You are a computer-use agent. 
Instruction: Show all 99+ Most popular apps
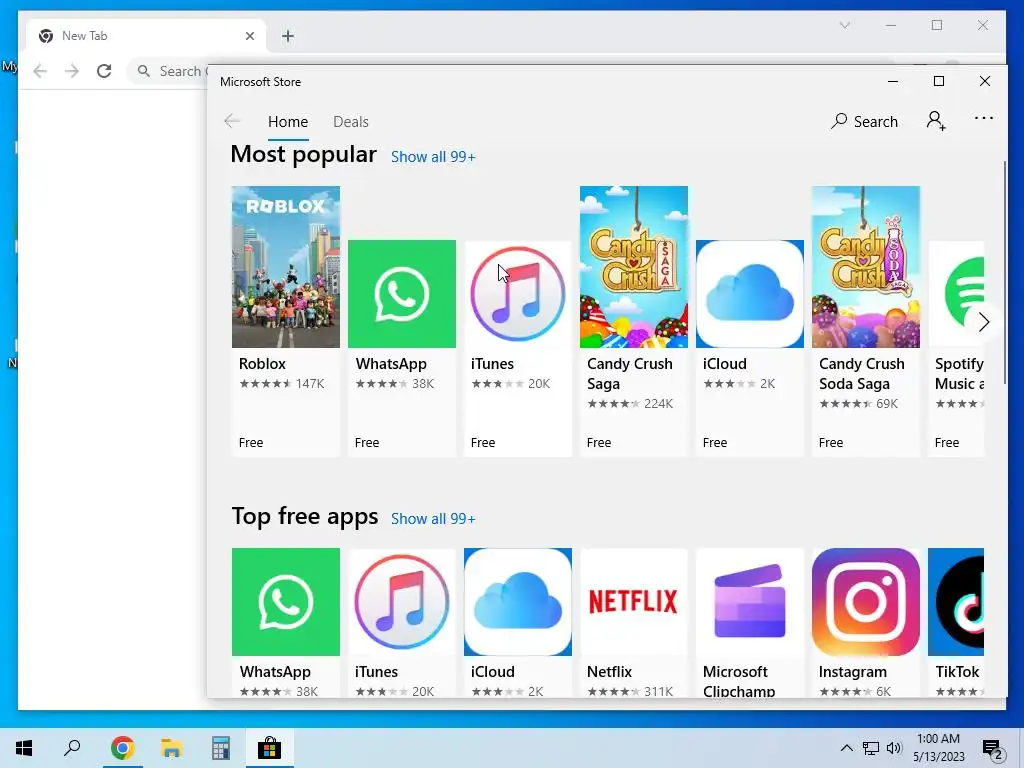tap(433, 157)
